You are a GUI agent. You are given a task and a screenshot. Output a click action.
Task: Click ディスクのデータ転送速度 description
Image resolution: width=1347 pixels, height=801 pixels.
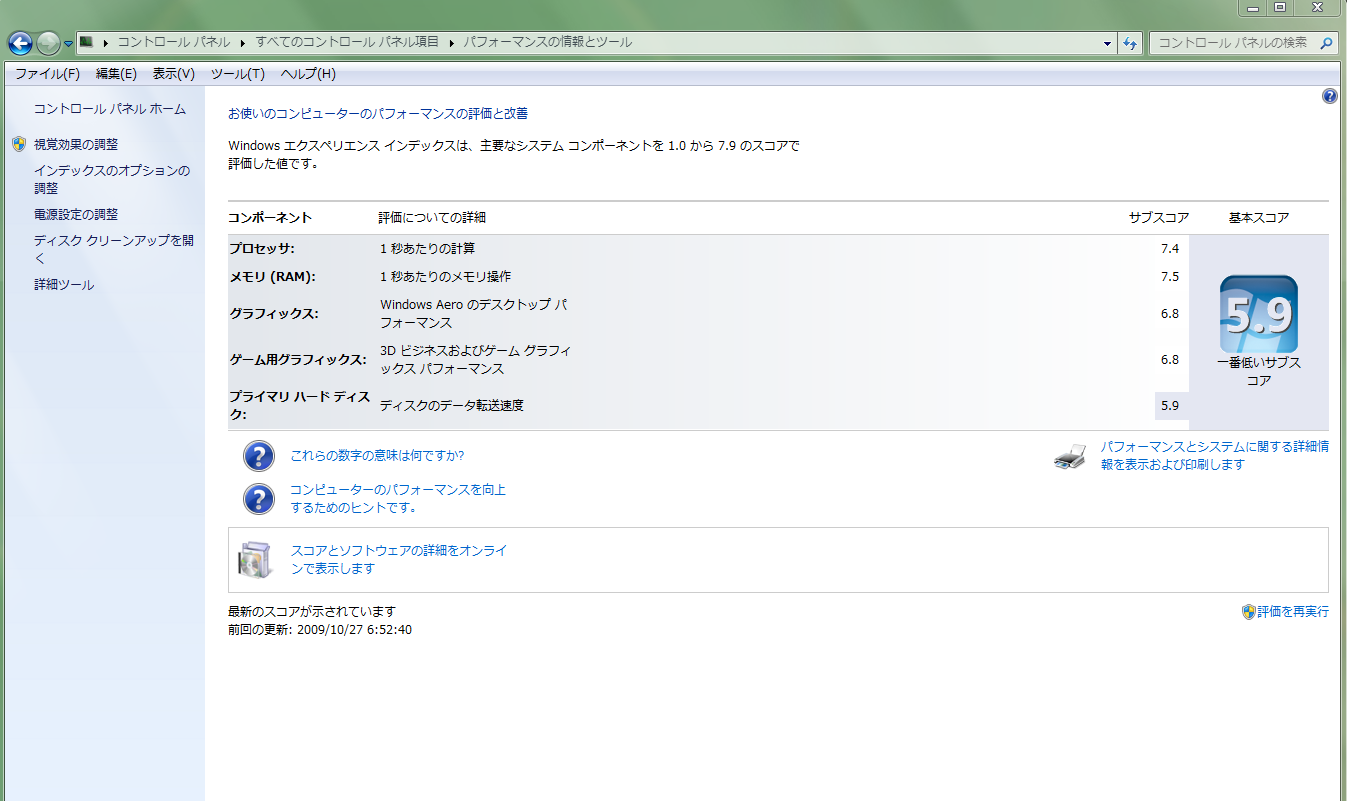[x=452, y=405]
